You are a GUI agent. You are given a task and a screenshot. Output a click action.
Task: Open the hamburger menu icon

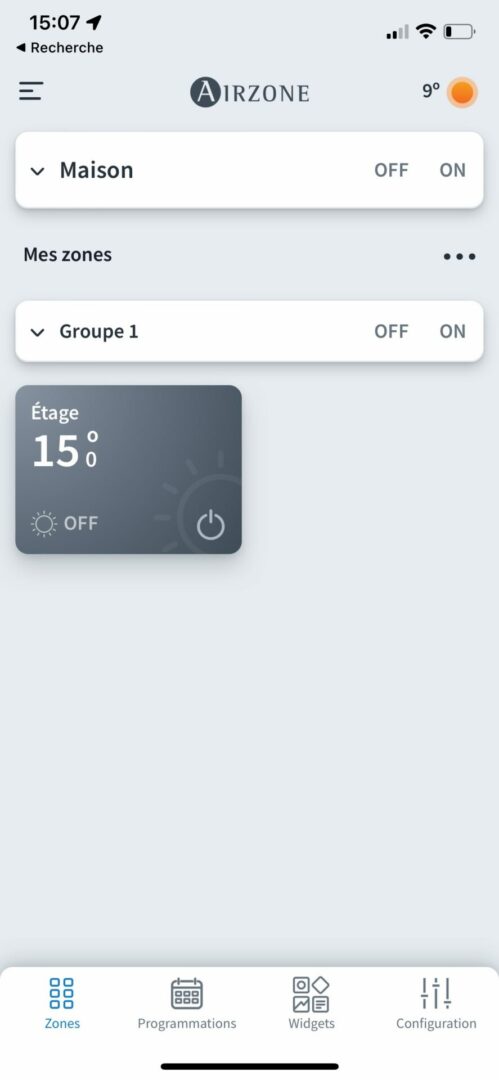click(31, 92)
